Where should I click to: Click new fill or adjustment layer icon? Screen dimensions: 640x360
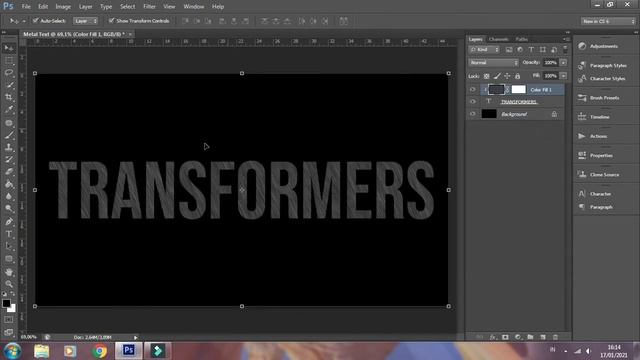coord(518,337)
